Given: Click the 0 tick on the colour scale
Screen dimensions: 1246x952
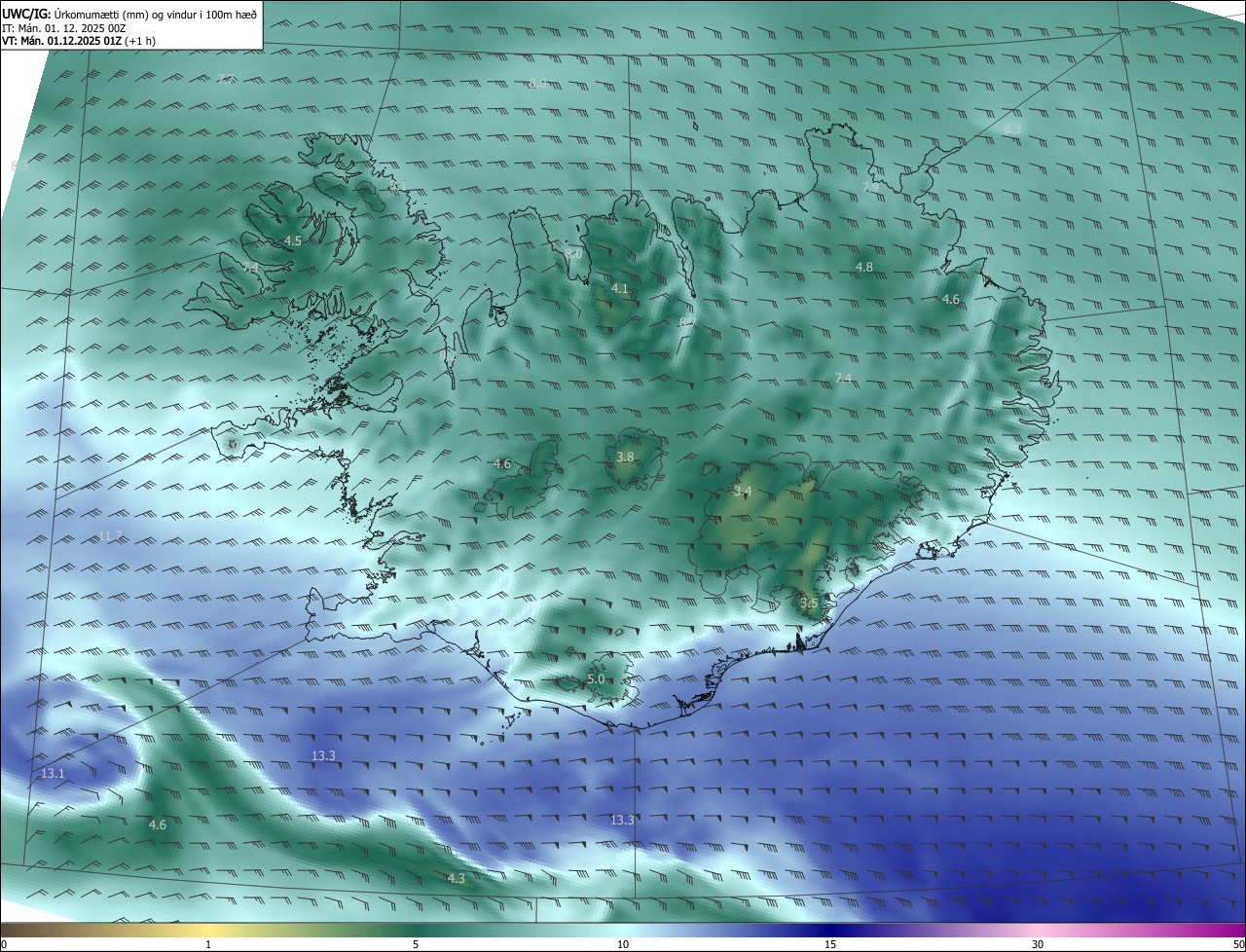Looking at the screenshot, I should coord(4,944).
